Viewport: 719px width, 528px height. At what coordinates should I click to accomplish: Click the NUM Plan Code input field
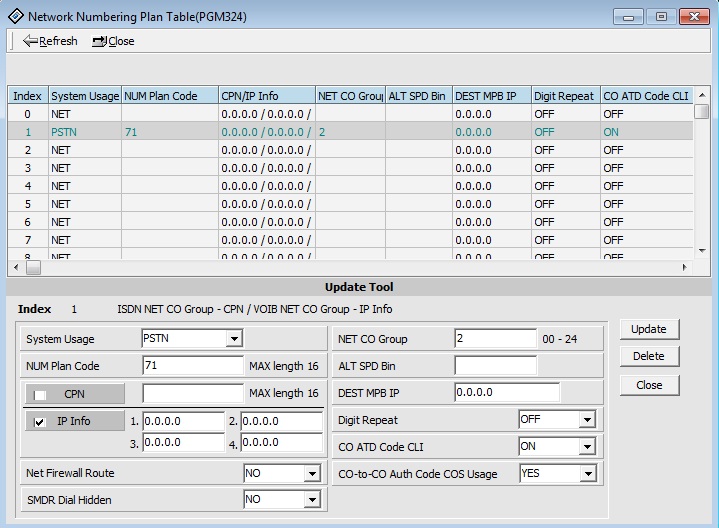tap(192, 366)
